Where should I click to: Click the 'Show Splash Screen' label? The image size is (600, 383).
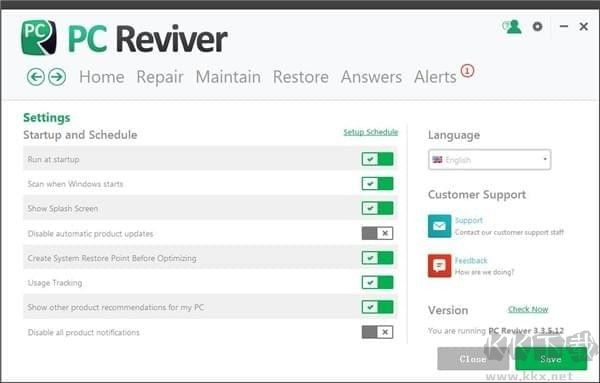[63, 209]
